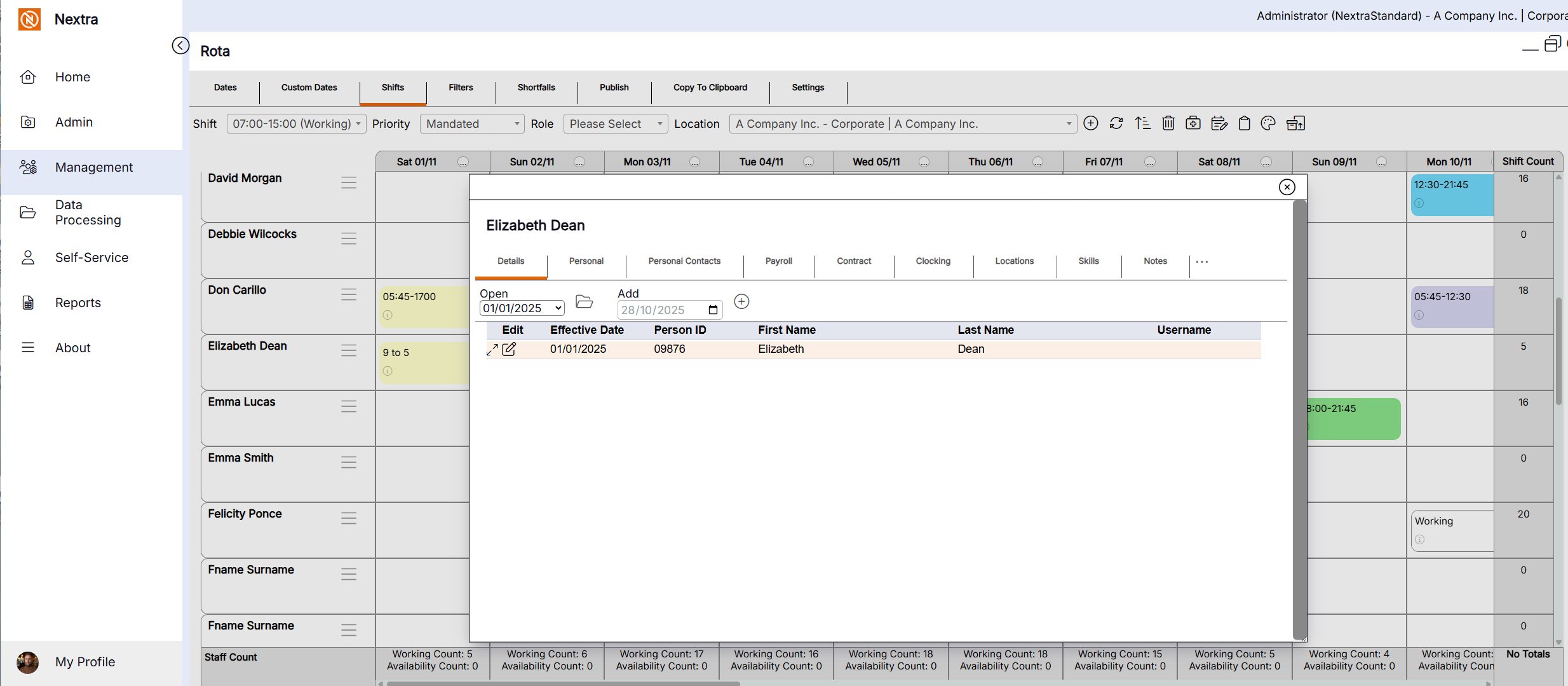Viewport: 1568px width, 686px height.
Task: Open David Morgan's row menu icon
Action: tap(349, 183)
